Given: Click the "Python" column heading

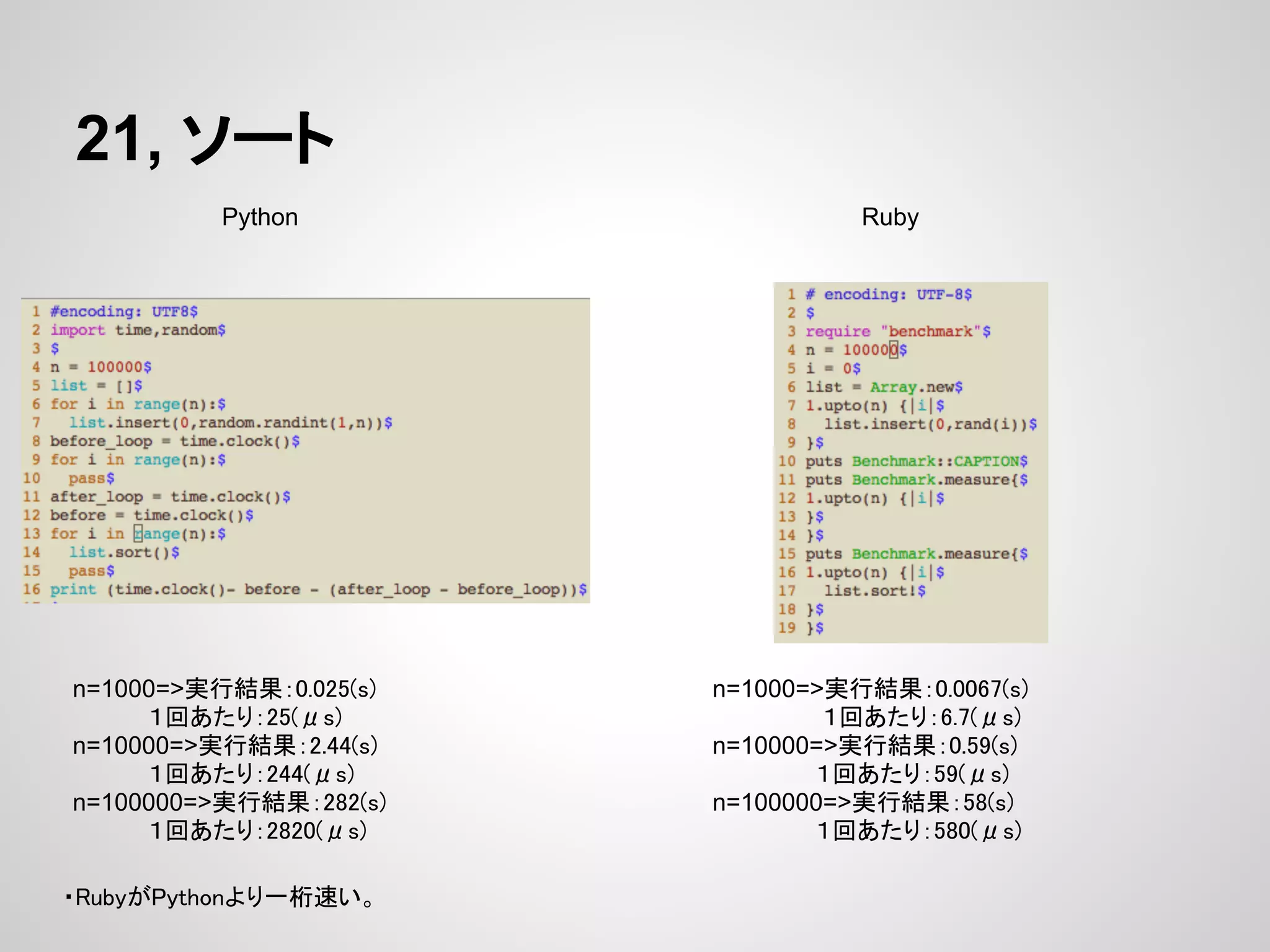Looking at the screenshot, I should coord(260,218).
